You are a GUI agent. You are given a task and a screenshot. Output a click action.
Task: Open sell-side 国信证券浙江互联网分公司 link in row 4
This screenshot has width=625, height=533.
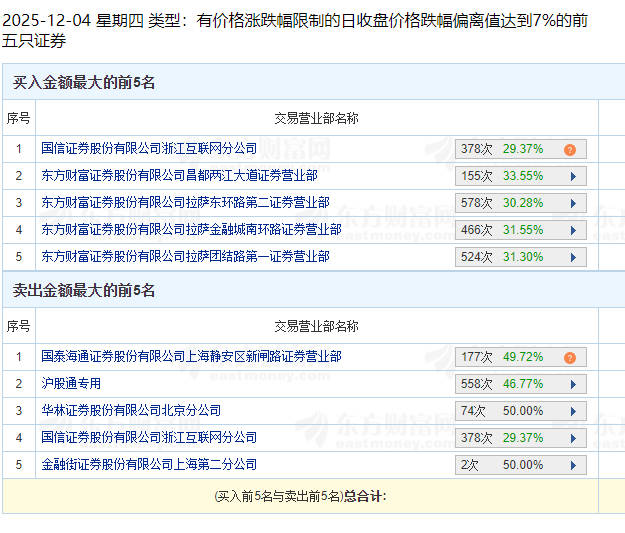(149, 438)
